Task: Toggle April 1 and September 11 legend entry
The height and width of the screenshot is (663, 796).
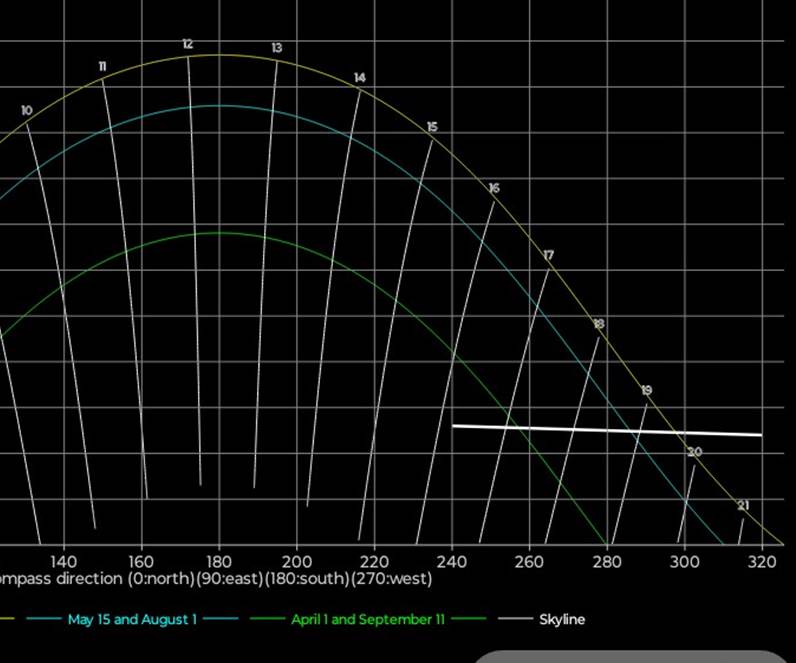Action: pos(367,620)
